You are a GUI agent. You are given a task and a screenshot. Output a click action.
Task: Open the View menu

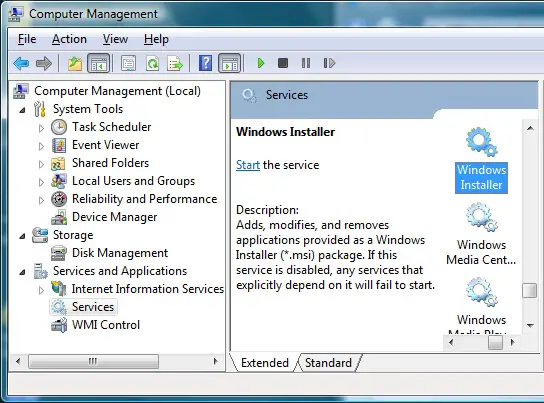pos(115,39)
